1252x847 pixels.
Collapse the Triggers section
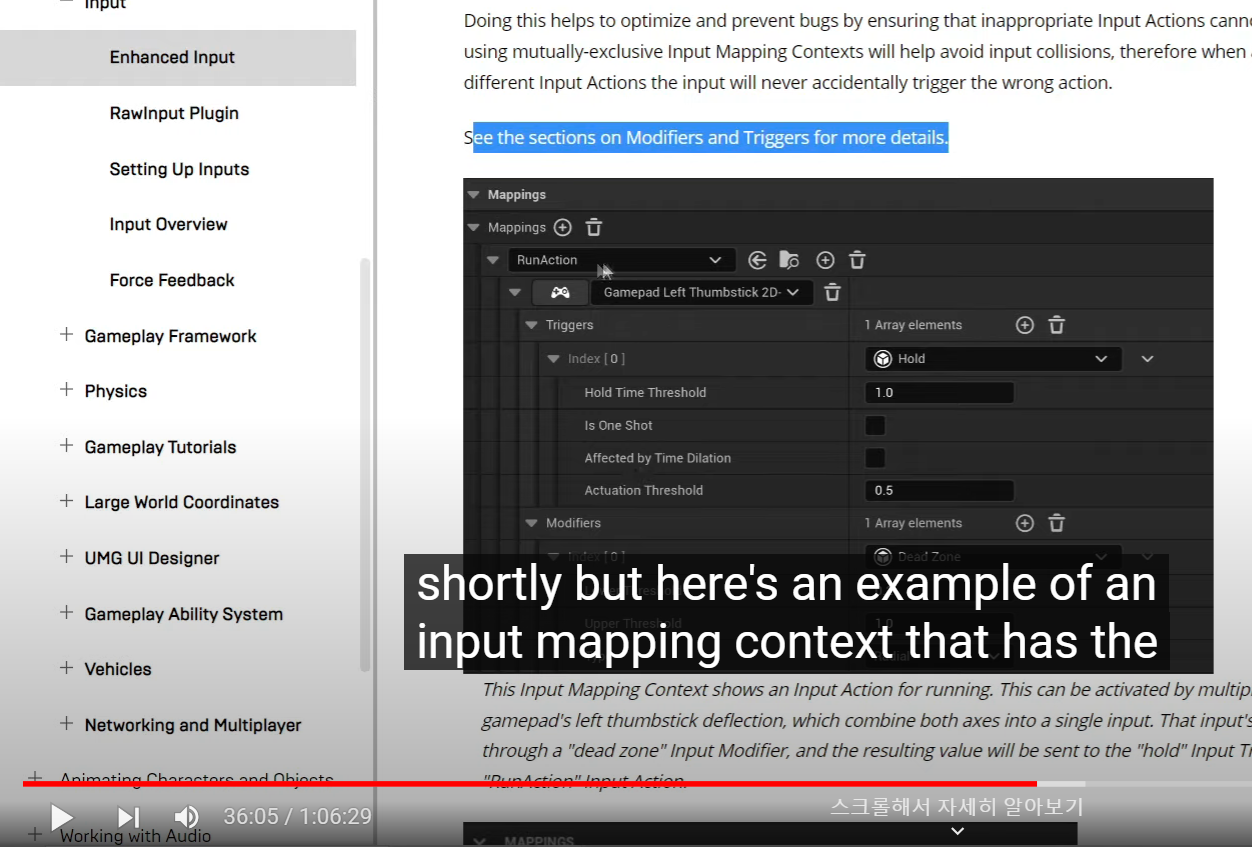532,325
